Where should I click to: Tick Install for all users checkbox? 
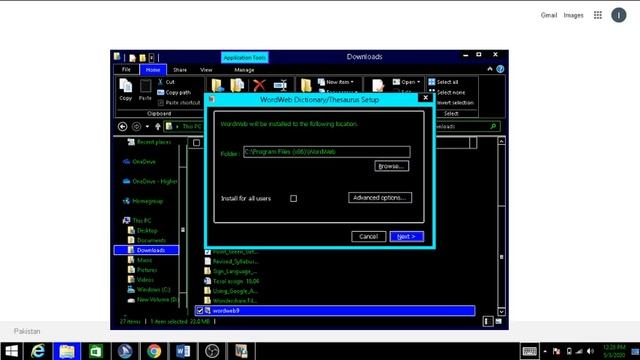(x=293, y=198)
